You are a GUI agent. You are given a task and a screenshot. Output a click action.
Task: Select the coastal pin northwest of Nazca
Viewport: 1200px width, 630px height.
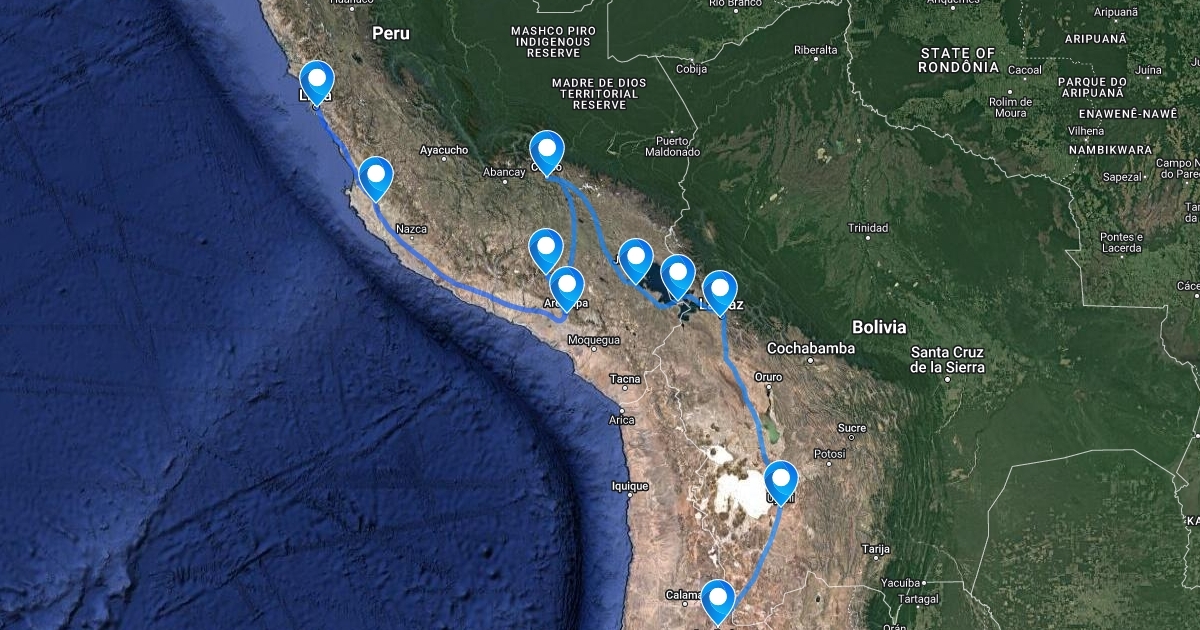[376, 178]
